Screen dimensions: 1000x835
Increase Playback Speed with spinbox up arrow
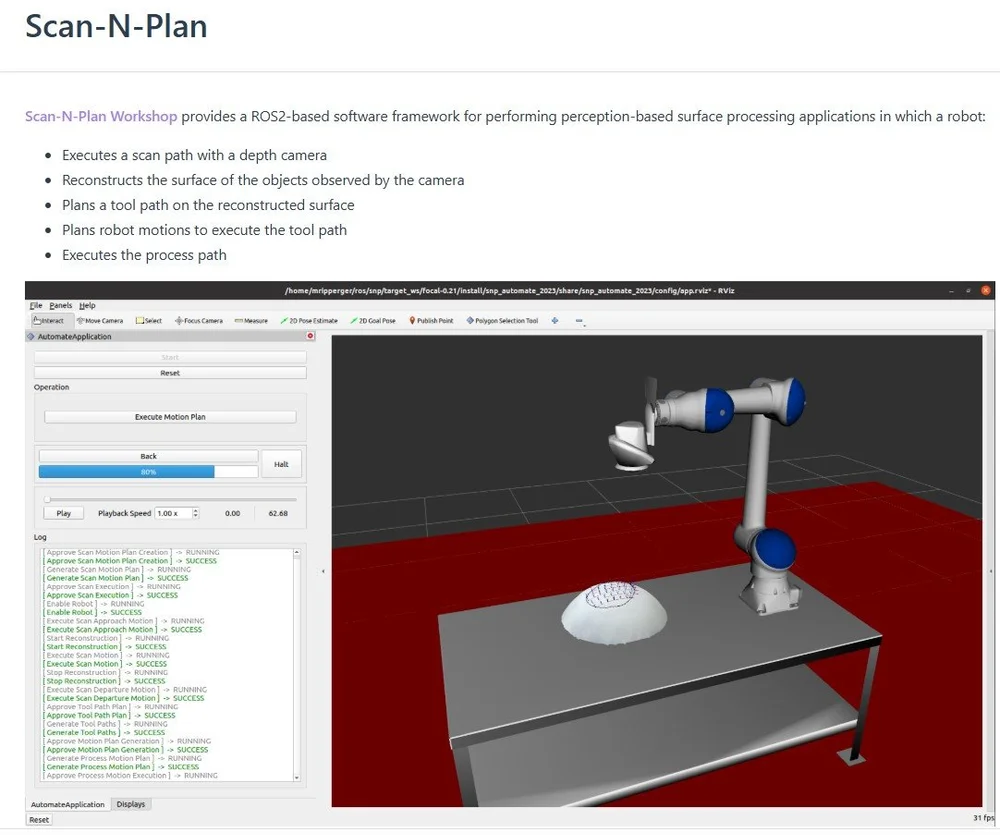[x=196, y=510]
